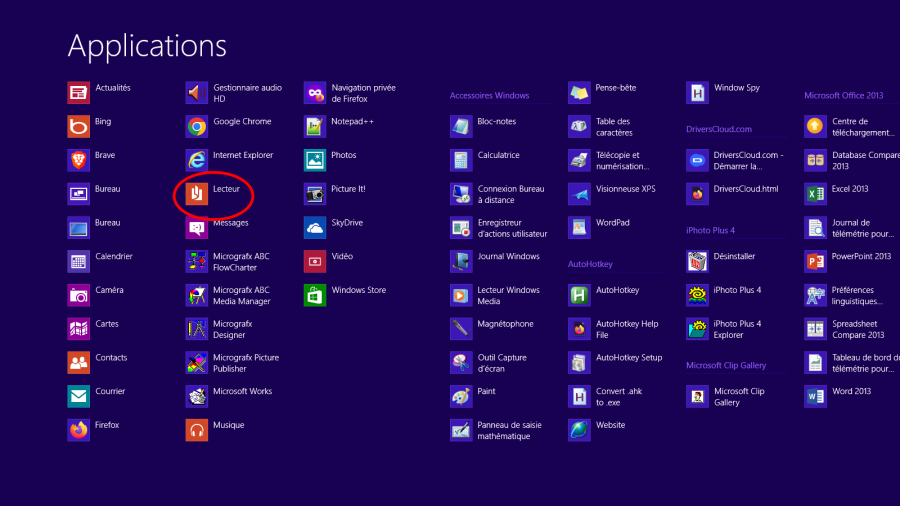Launch the Bing app icon
900x506 pixels.
tap(79, 127)
